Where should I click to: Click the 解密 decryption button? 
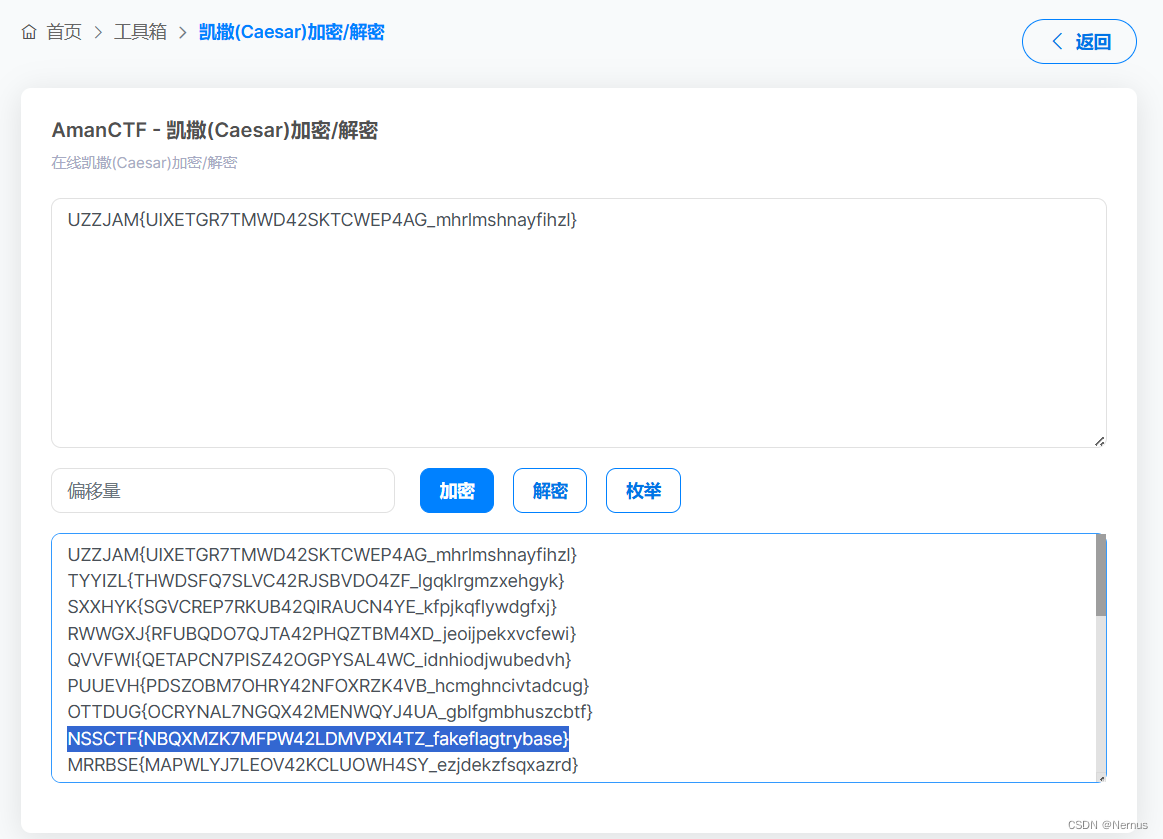(549, 490)
